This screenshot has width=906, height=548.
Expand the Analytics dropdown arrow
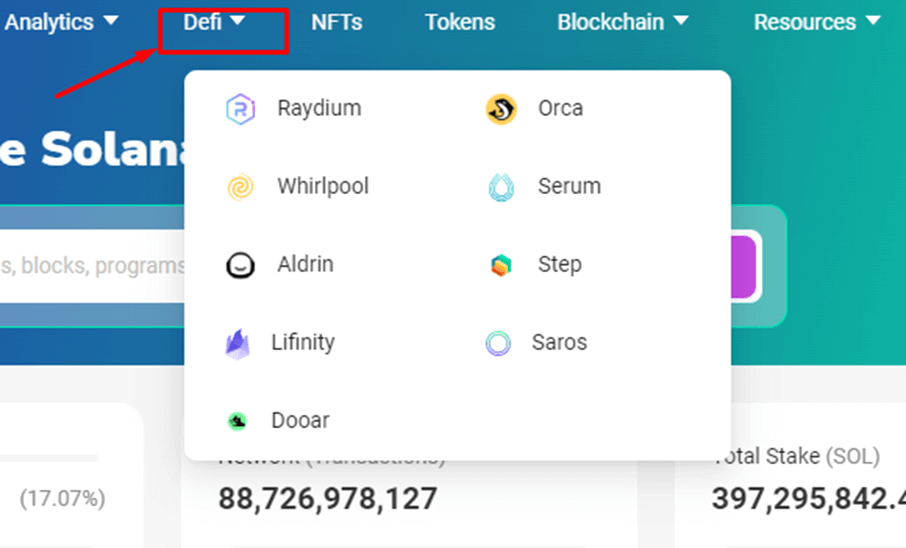[111, 21]
